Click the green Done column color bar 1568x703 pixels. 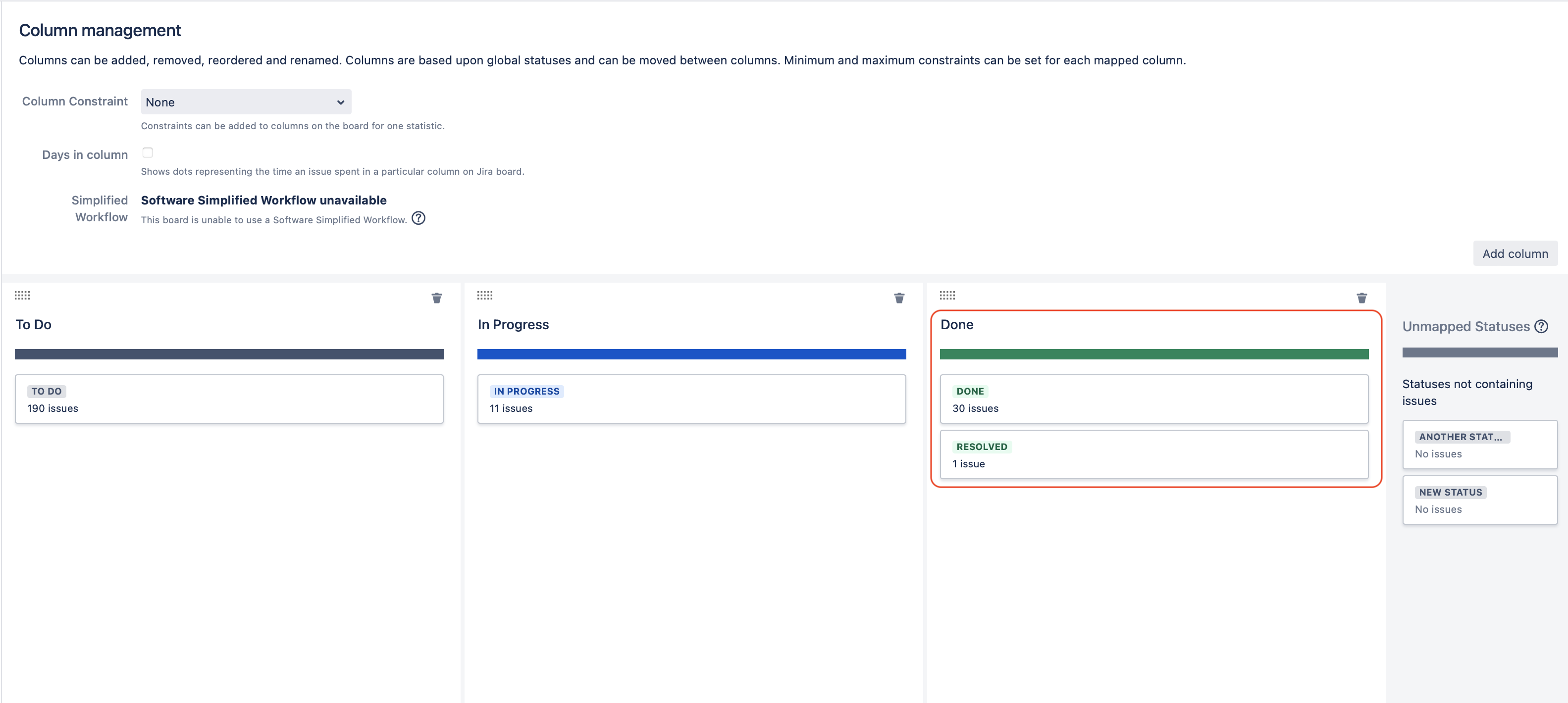click(1153, 354)
